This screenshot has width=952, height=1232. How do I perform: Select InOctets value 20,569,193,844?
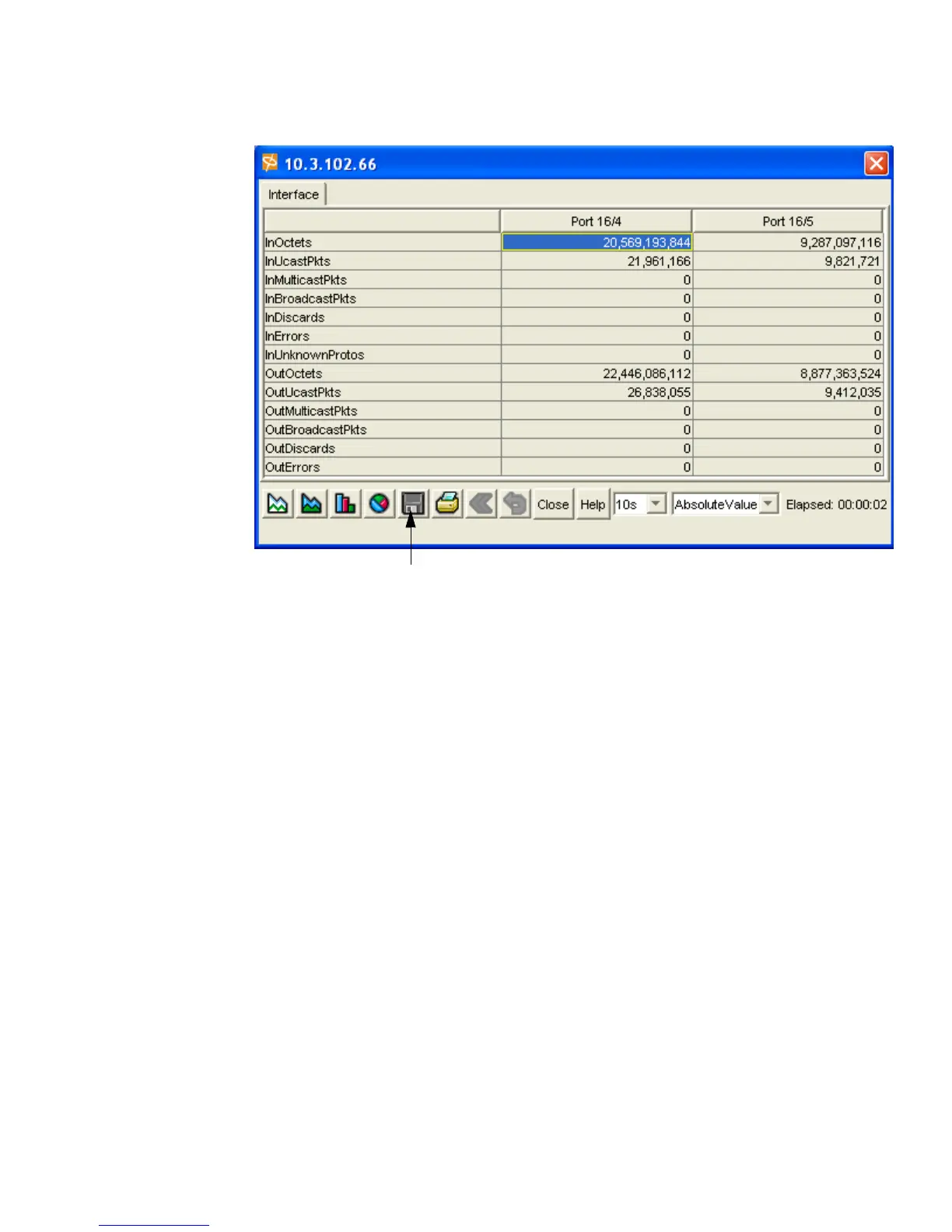(x=597, y=243)
